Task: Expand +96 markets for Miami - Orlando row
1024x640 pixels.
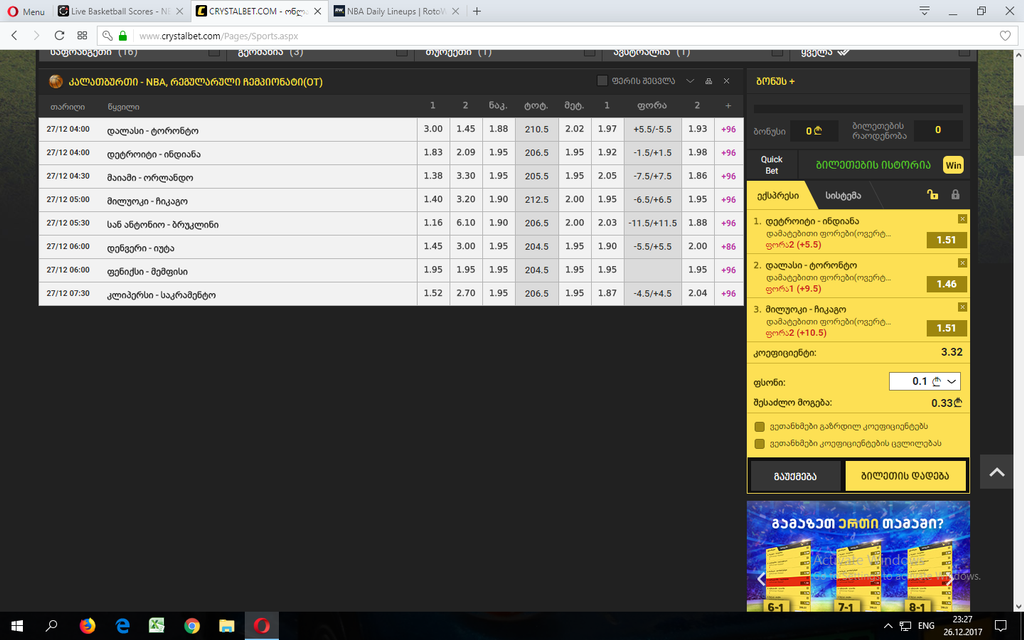Action: [729, 176]
